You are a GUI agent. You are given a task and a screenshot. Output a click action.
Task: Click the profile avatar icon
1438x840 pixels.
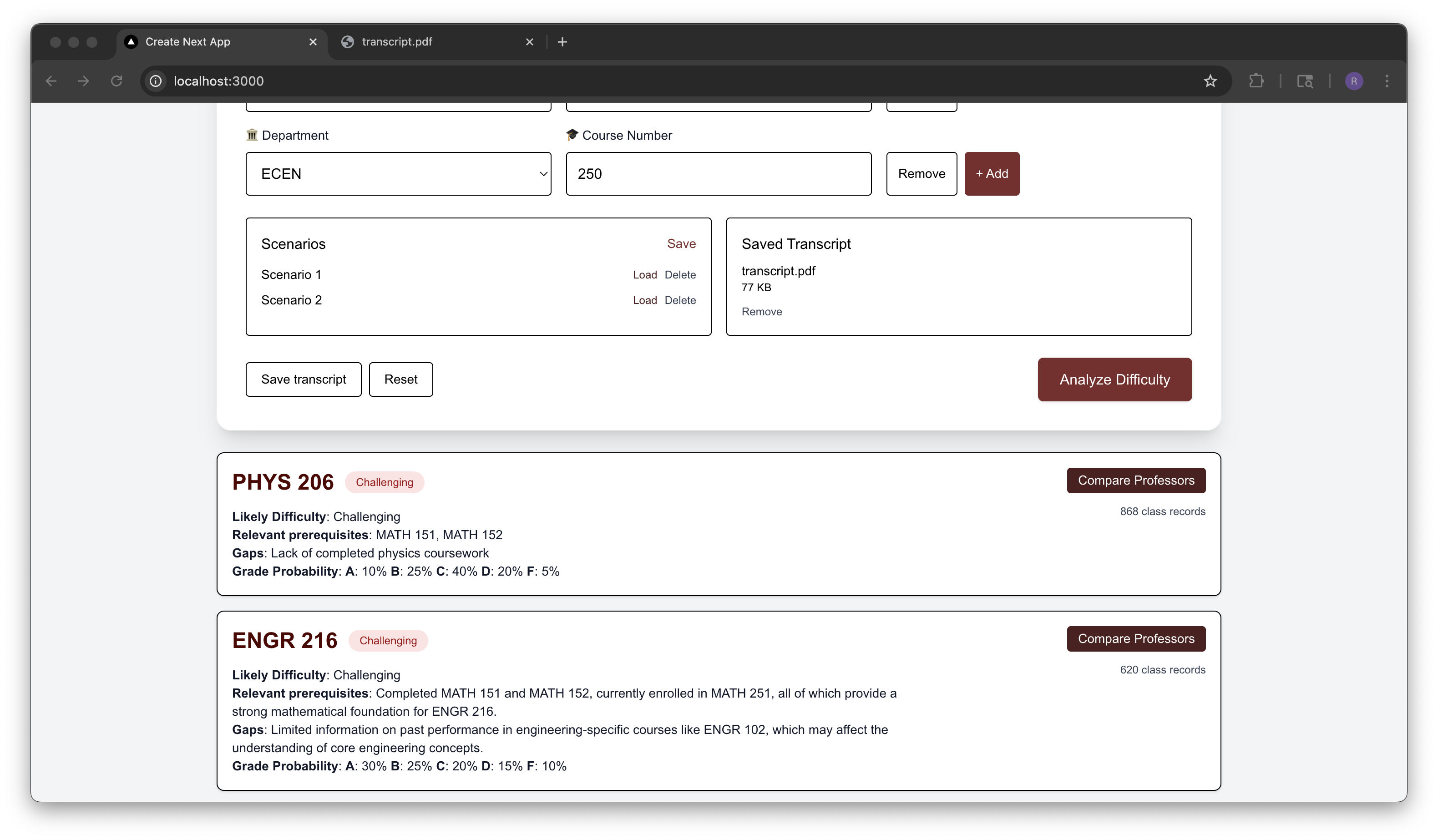click(x=1353, y=81)
